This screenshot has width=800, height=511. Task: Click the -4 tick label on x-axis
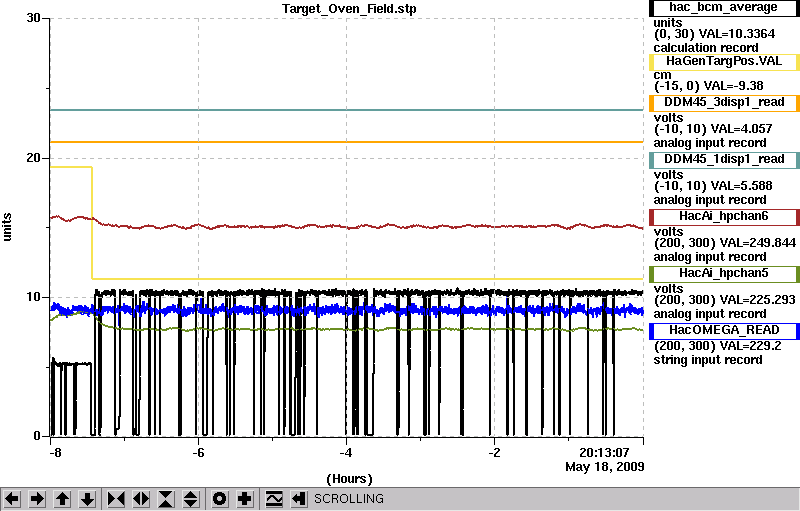346,453
